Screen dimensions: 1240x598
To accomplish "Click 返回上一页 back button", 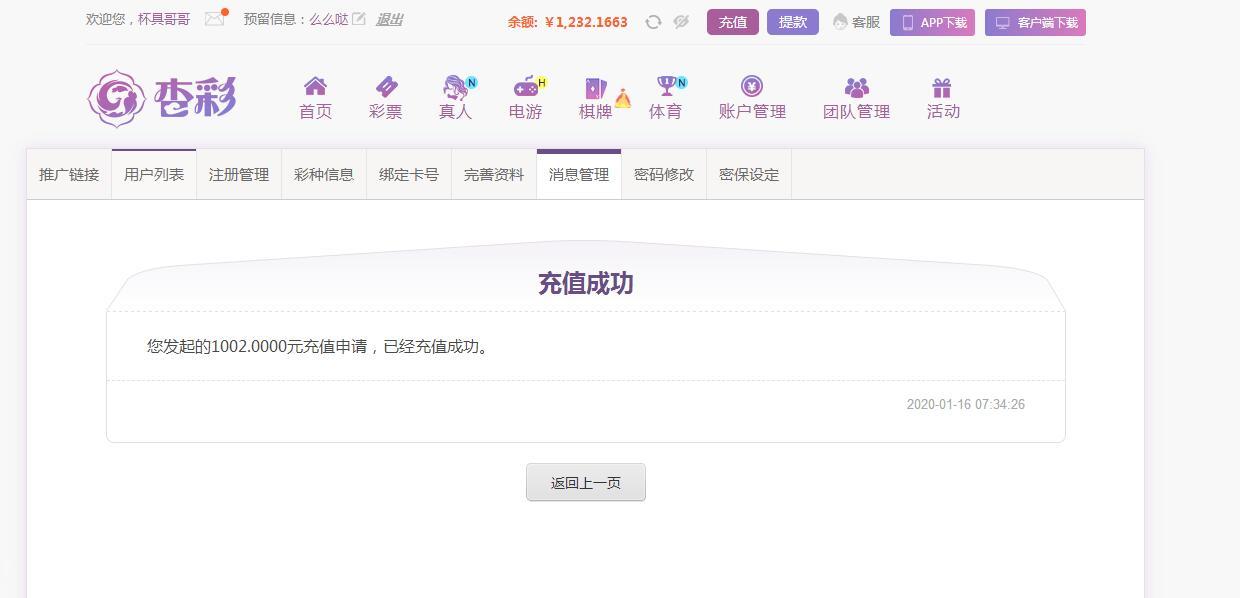I will (586, 482).
